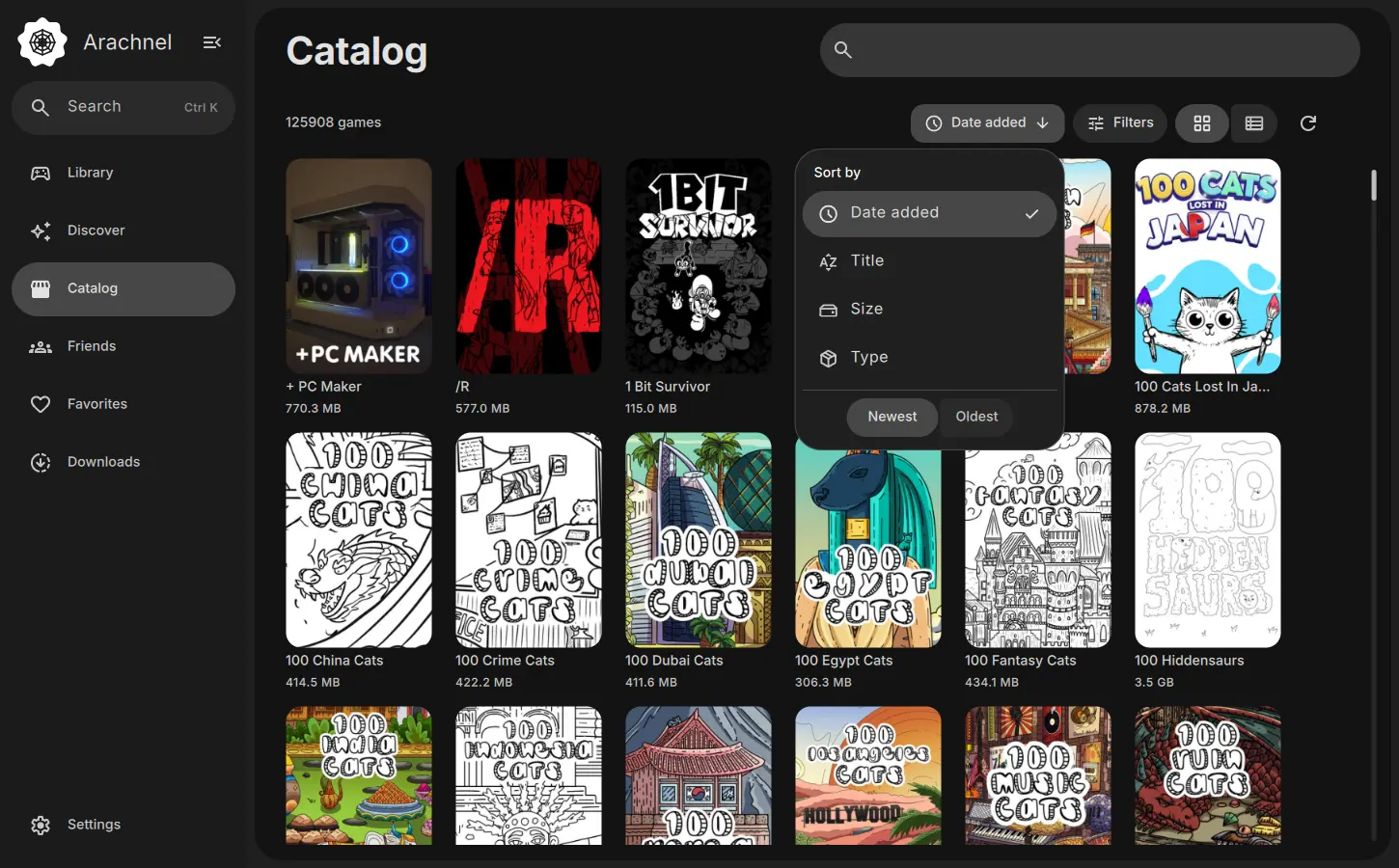The image size is (1399, 868).
Task: Open the 100 Dubai Cats cover
Action: pyautogui.click(x=699, y=540)
